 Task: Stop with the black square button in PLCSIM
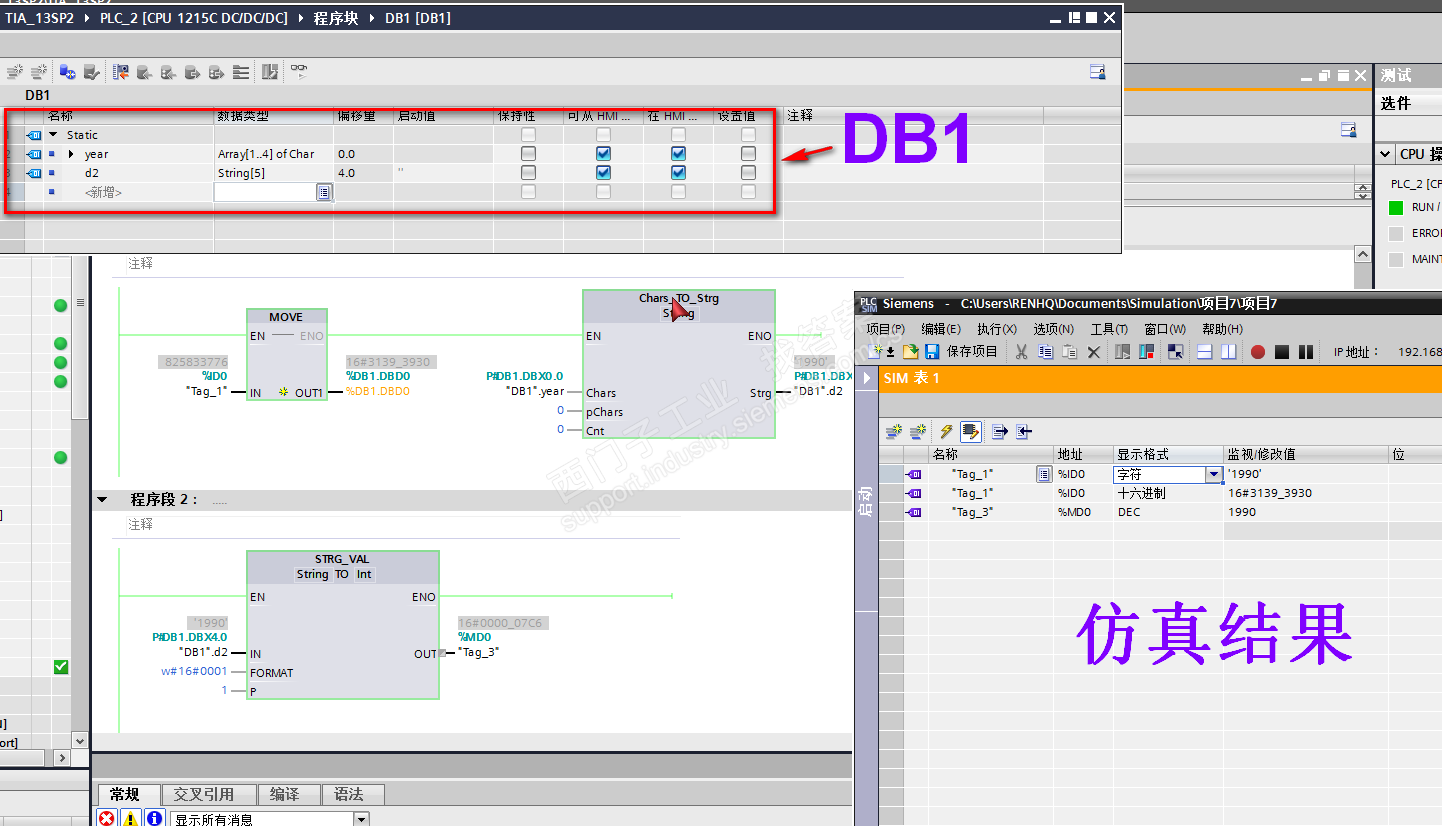click(1281, 352)
